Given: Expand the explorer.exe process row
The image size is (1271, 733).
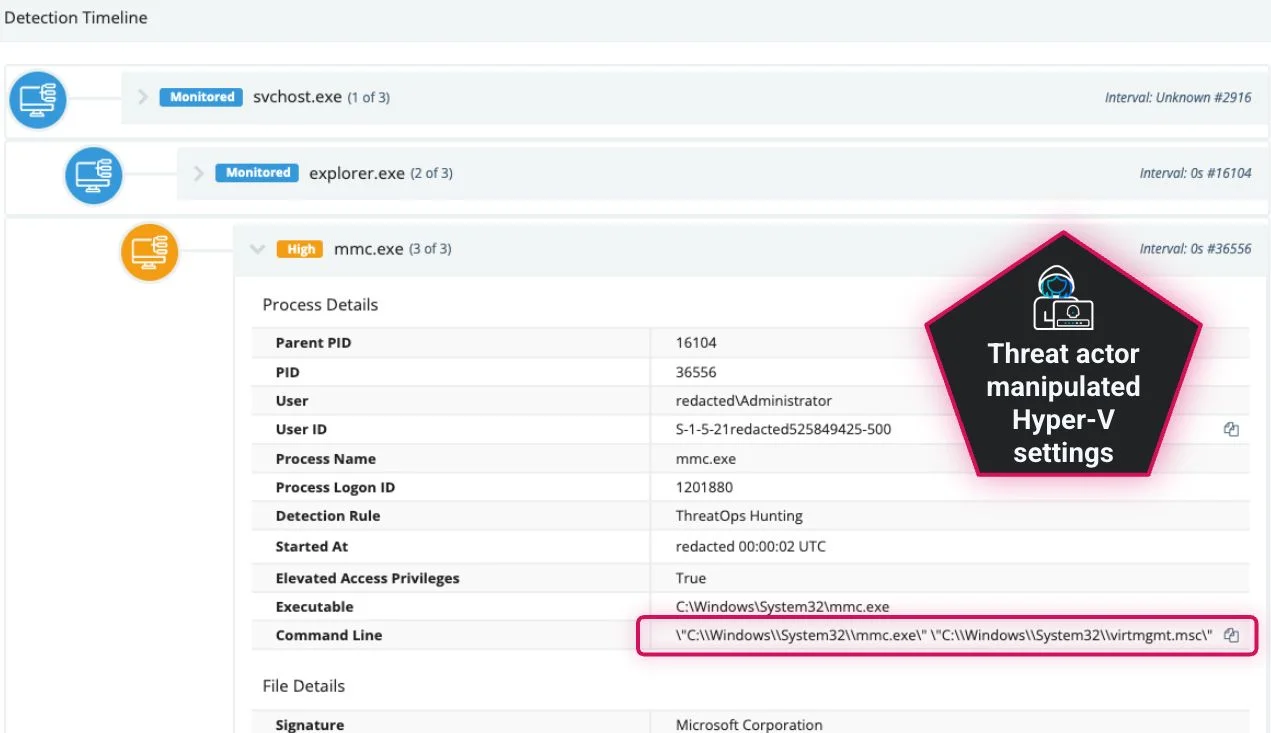Looking at the screenshot, I should pyautogui.click(x=199, y=173).
